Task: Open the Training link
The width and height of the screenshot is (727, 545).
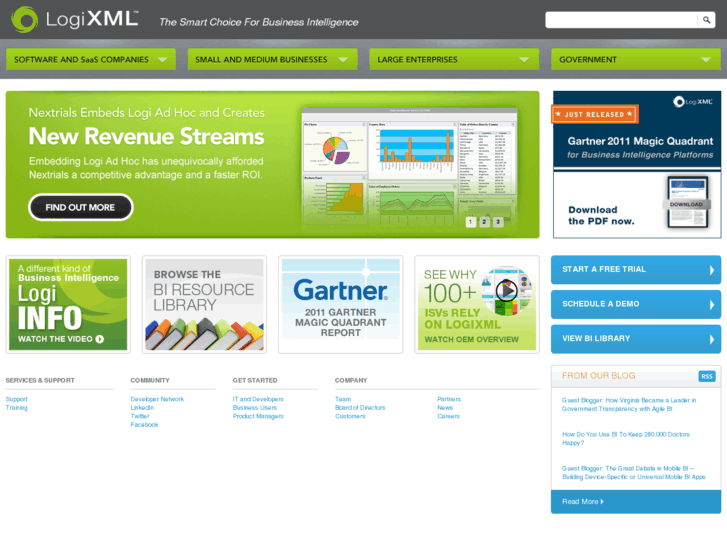Action: tap(17, 408)
